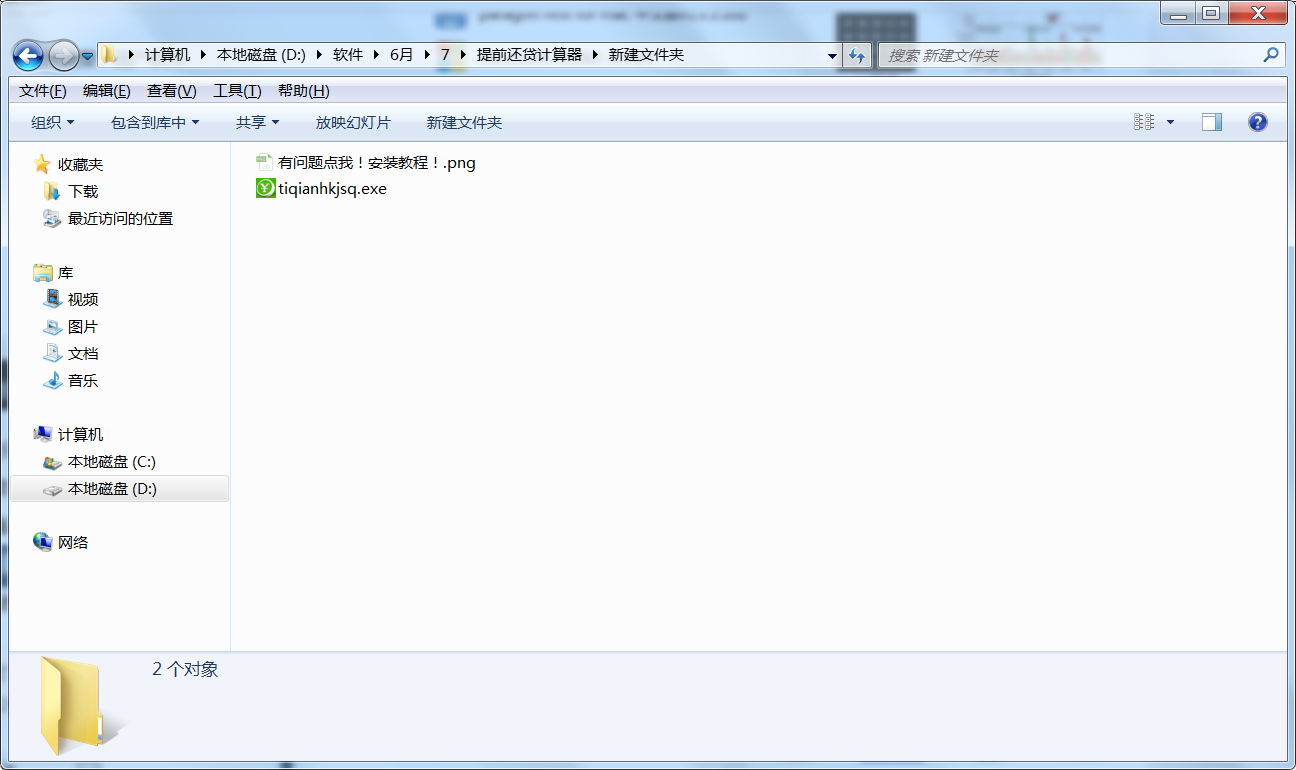Open 本地磁盘 (C:) in navigation pane
Screen dimensions: 1296x770
[x=112, y=462]
